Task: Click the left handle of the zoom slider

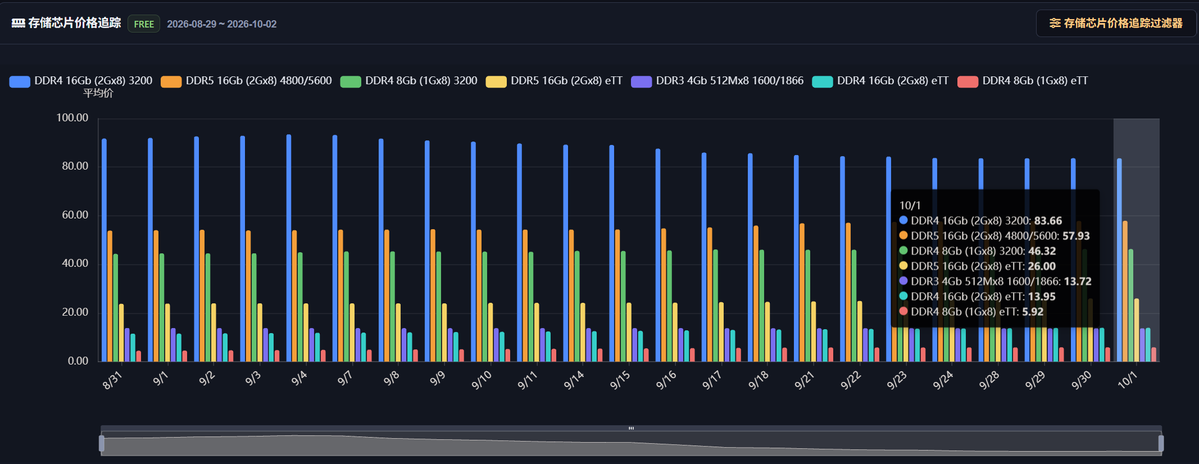Action: pos(102,443)
